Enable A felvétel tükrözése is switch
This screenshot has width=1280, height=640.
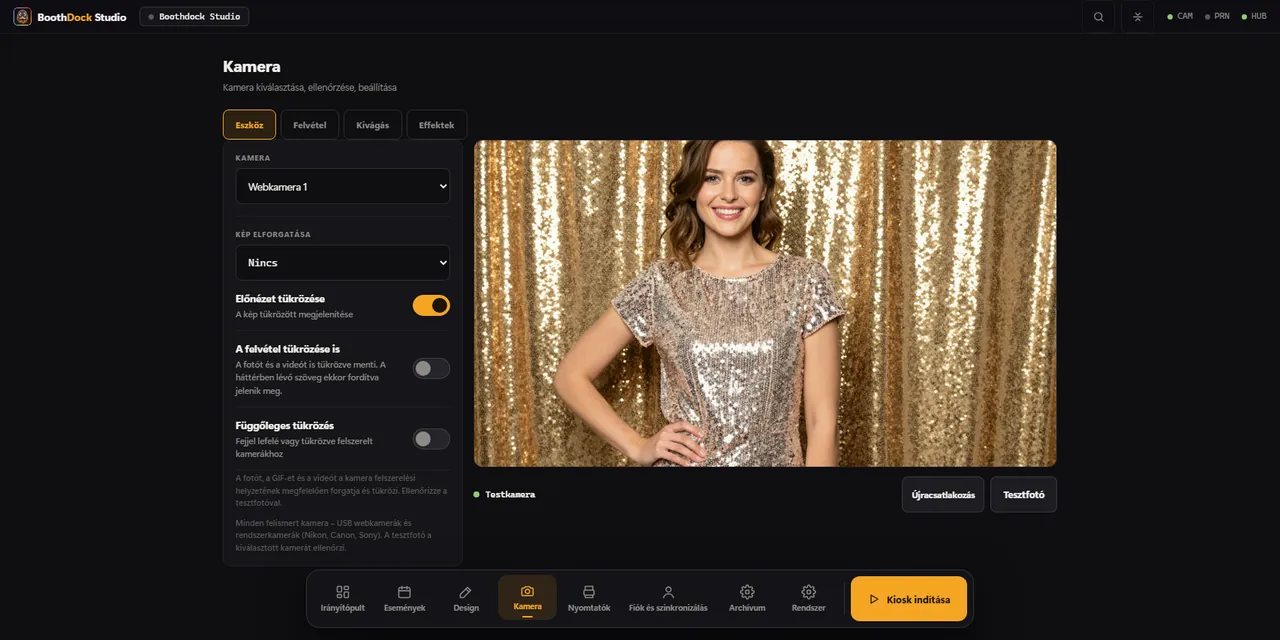(x=431, y=368)
